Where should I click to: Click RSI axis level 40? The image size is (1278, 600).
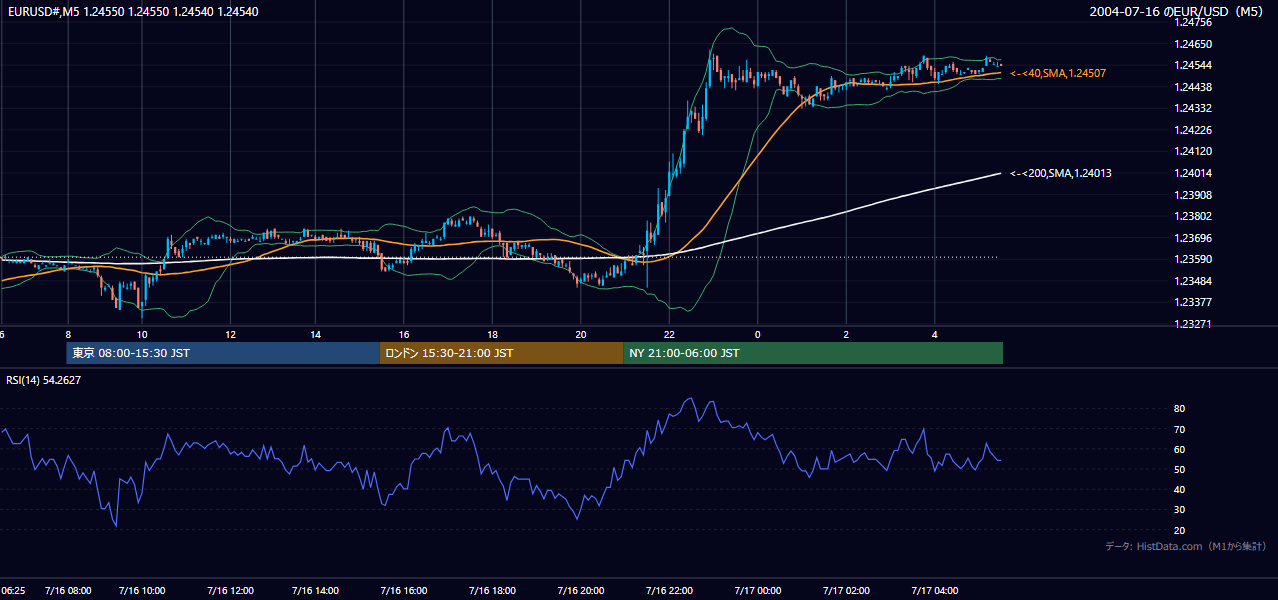pos(1179,489)
